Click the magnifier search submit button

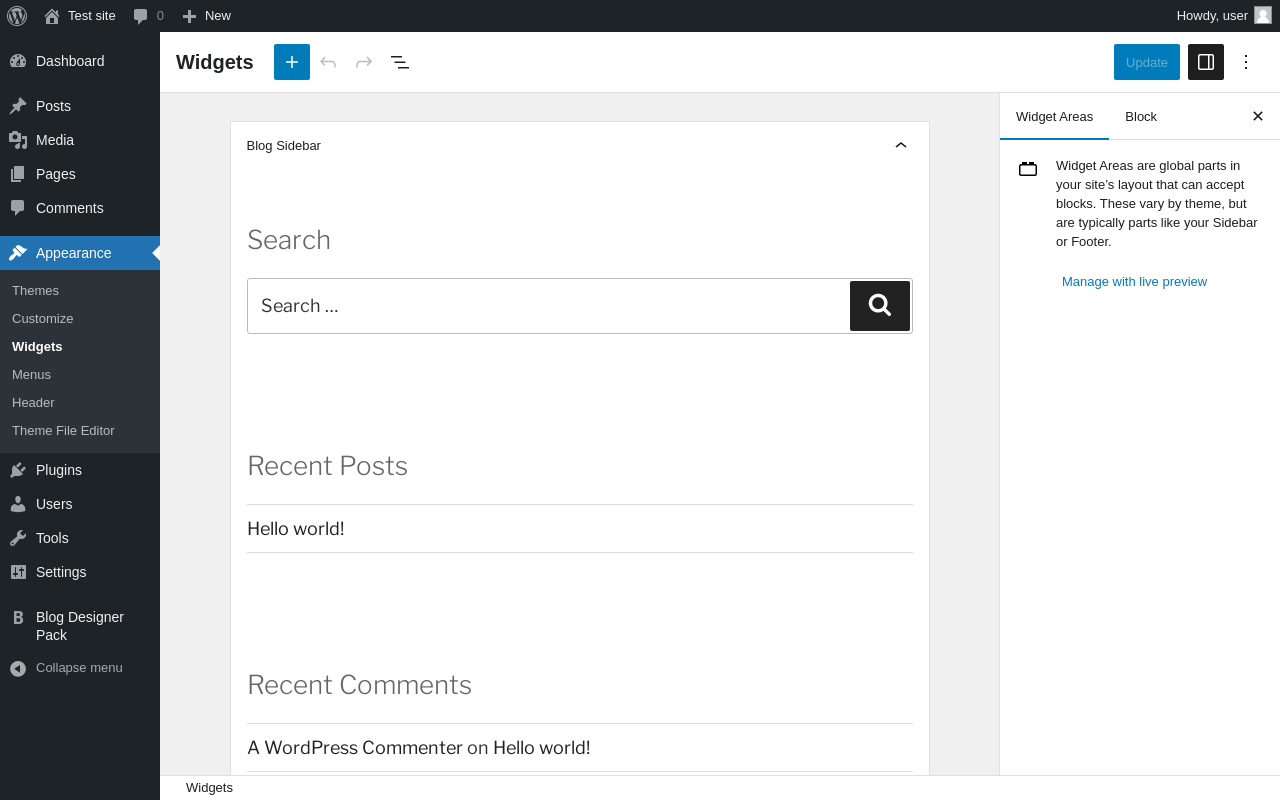pyautogui.click(x=880, y=306)
